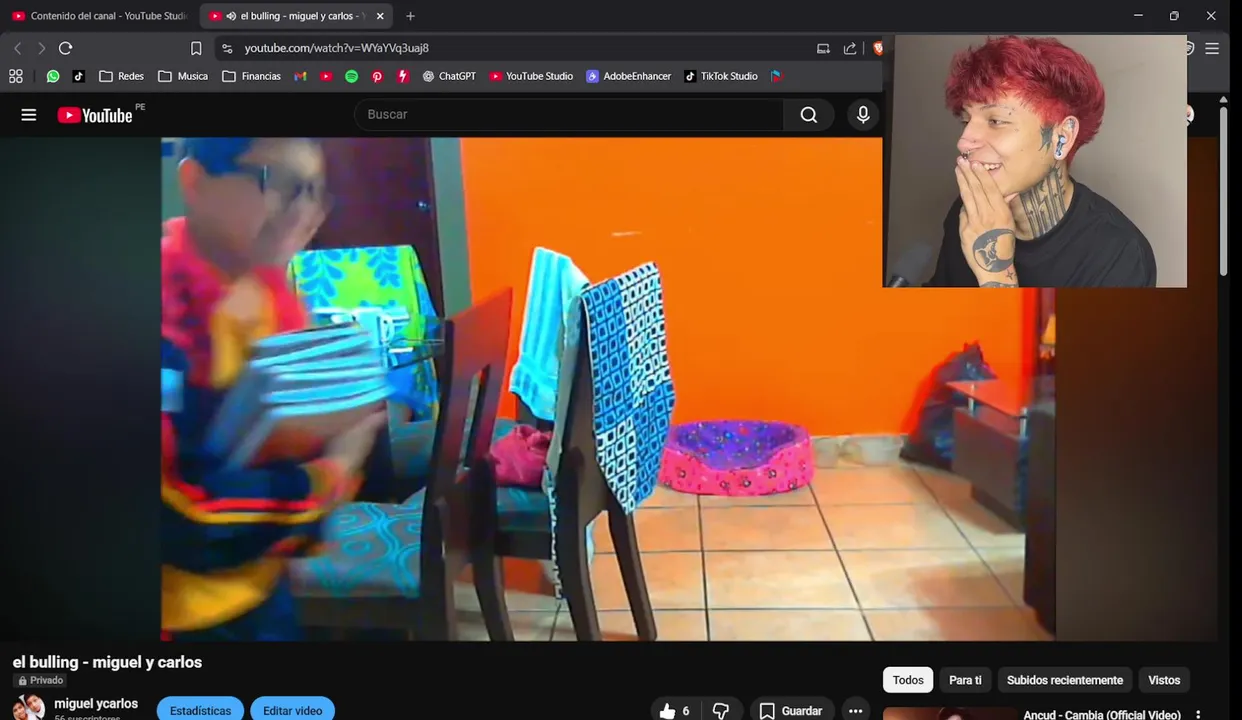The image size is (1242, 720).
Task: Open the Spotify bookmark icon
Action: point(352,76)
